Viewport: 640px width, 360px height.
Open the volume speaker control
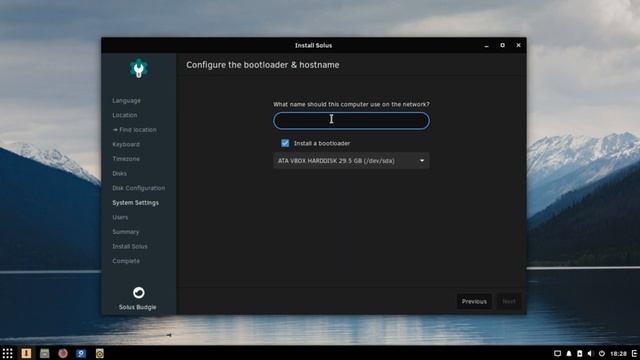click(590, 353)
